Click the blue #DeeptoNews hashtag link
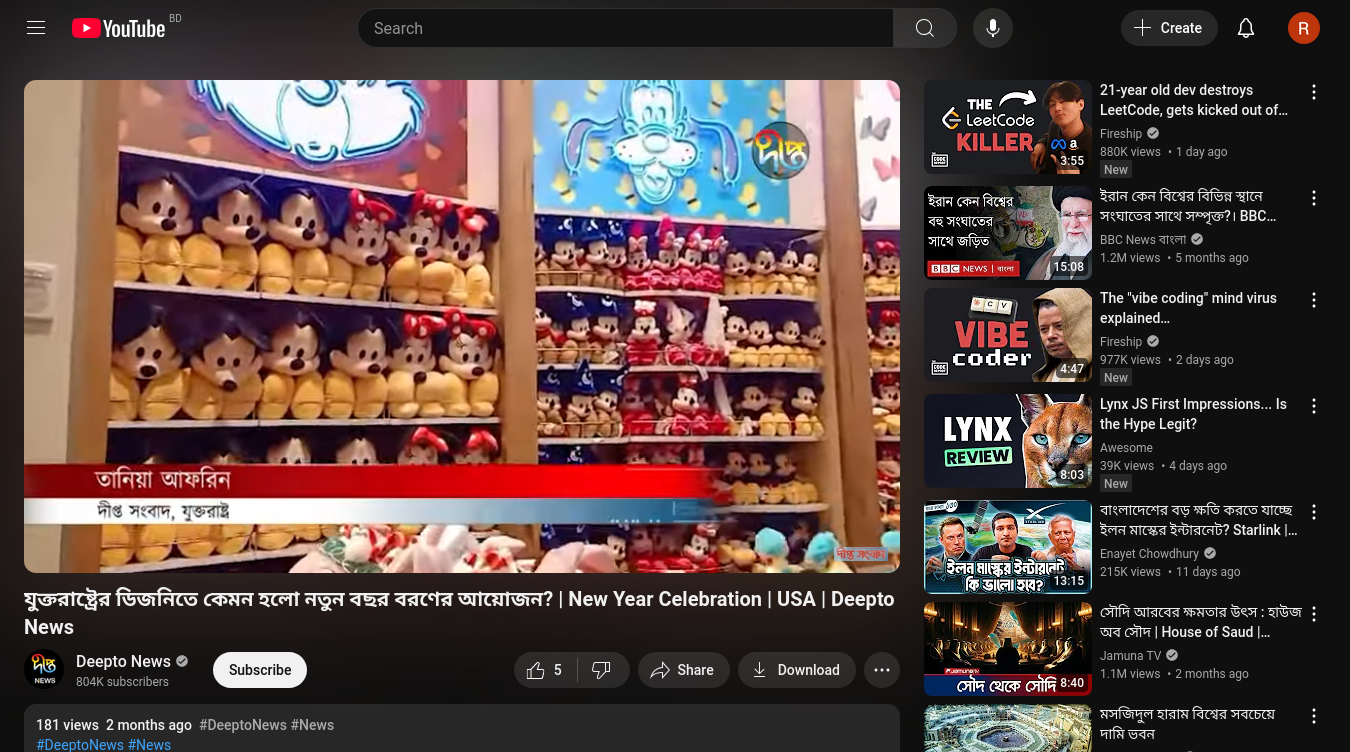The image size is (1350, 752). tap(80, 745)
